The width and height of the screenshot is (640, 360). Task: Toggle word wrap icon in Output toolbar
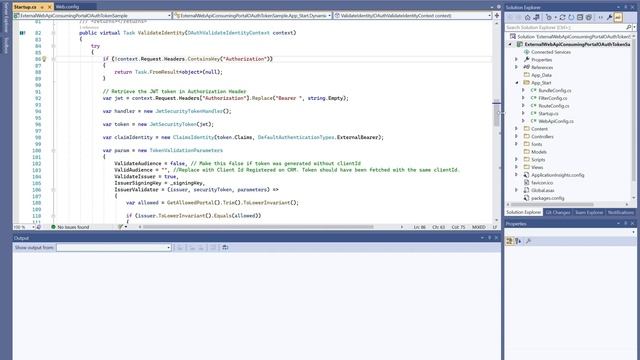point(225,248)
